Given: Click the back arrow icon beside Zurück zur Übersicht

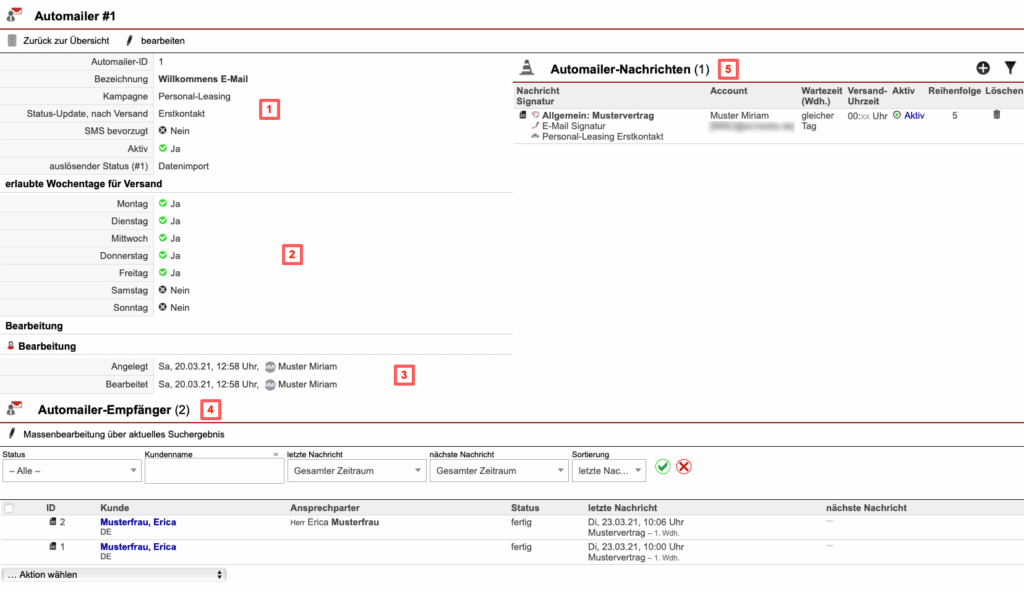Looking at the screenshot, I should [12, 41].
